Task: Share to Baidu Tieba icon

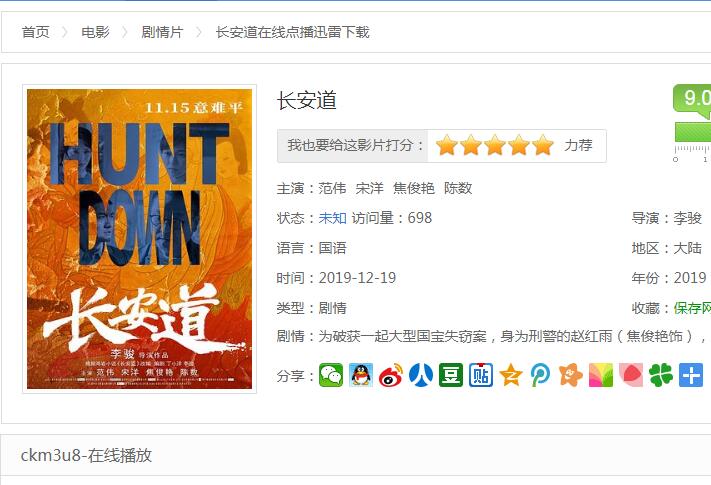Action: pos(481,375)
